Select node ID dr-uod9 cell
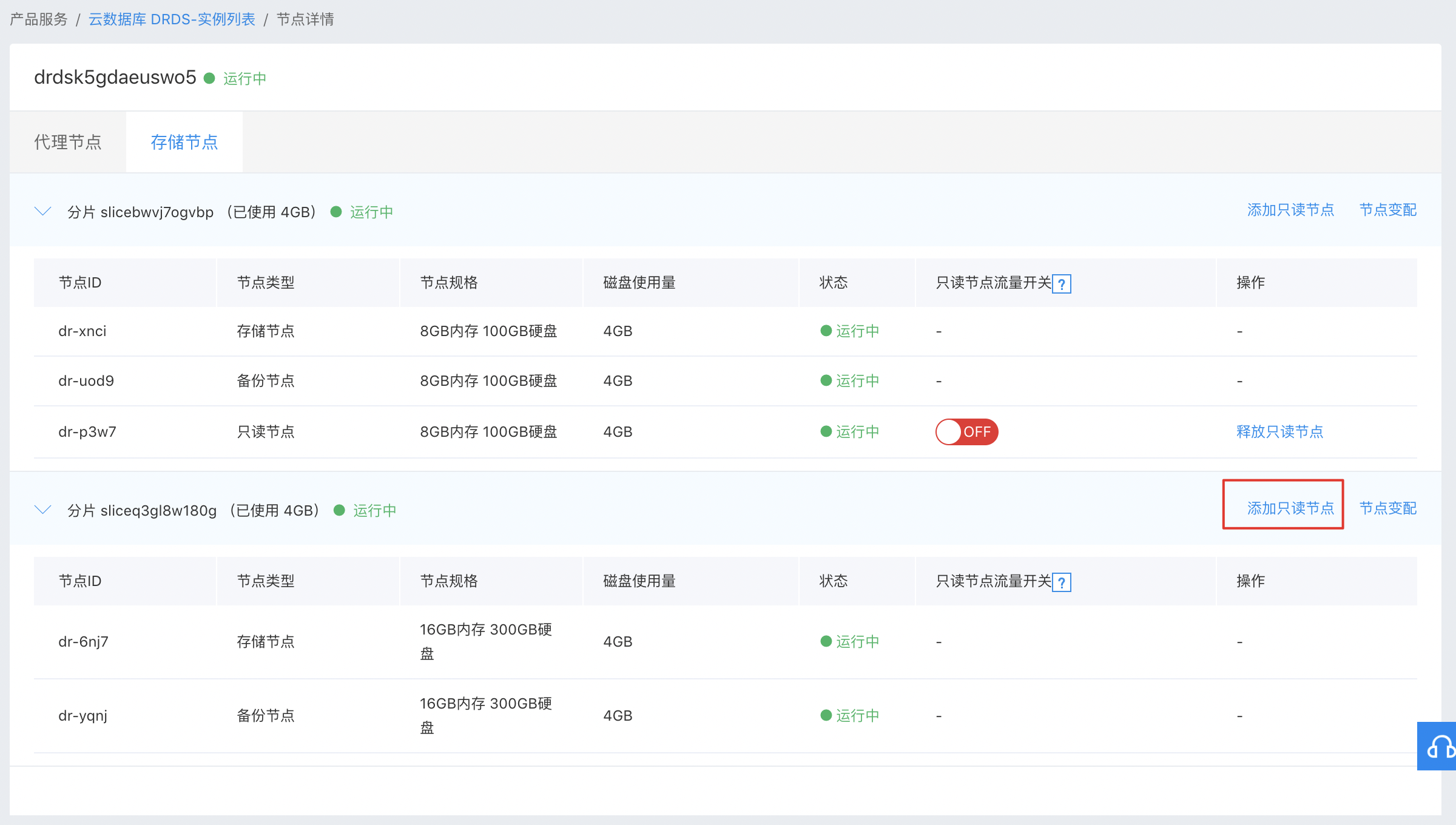1456x825 pixels. click(86, 381)
